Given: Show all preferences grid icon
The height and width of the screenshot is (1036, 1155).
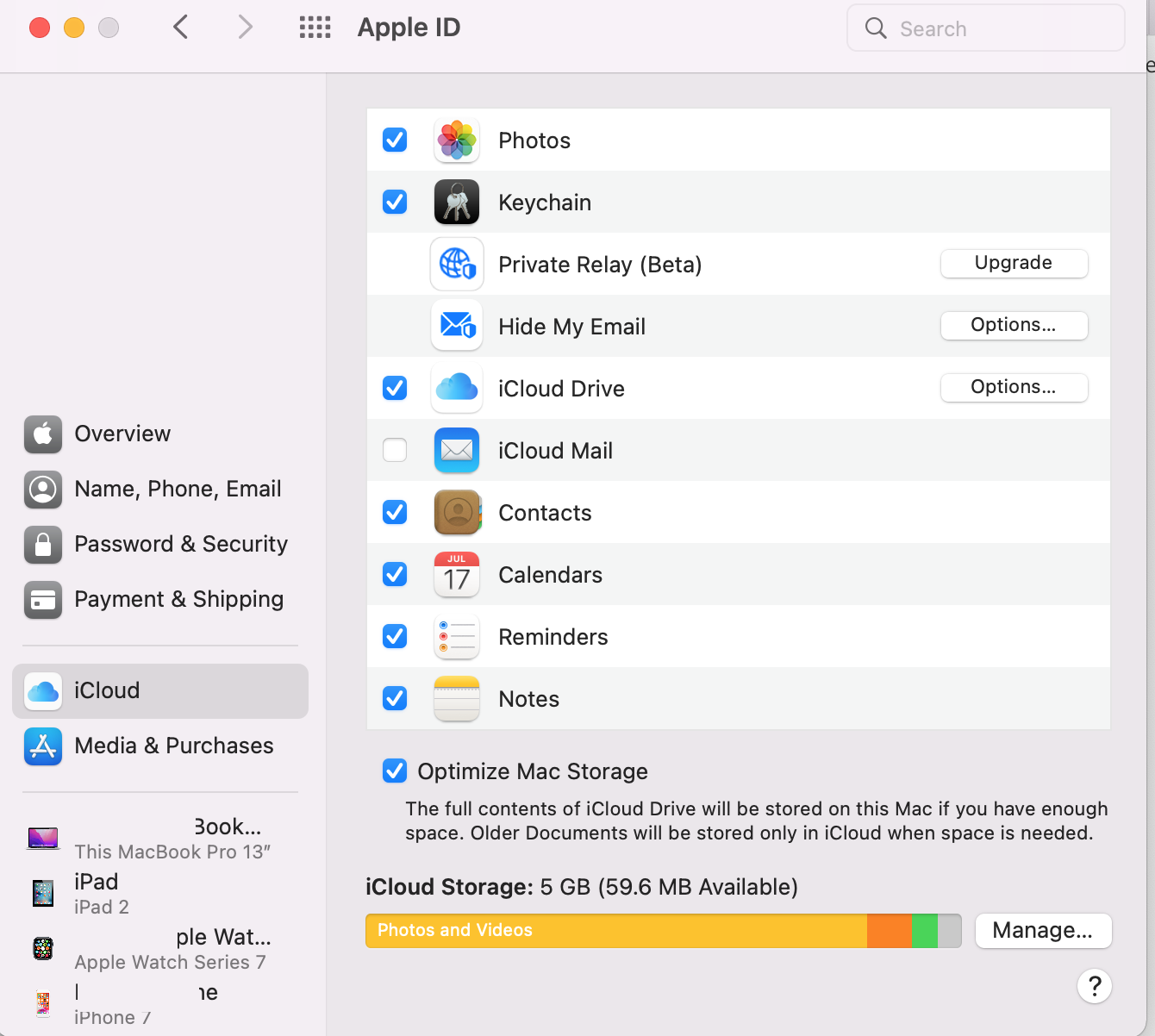Looking at the screenshot, I should [x=315, y=28].
